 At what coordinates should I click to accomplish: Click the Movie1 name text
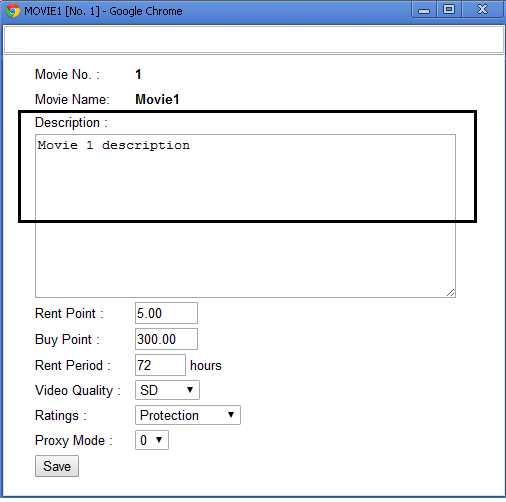click(157, 99)
